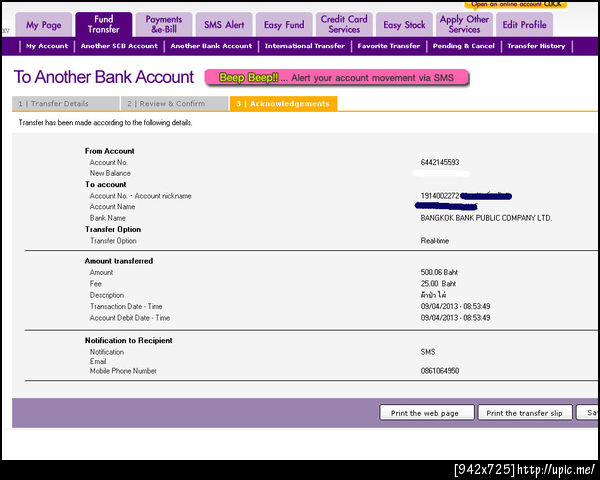Screen dimensions: 600x480
Task: Select Another Bank Account submenu
Action: point(211,46)
